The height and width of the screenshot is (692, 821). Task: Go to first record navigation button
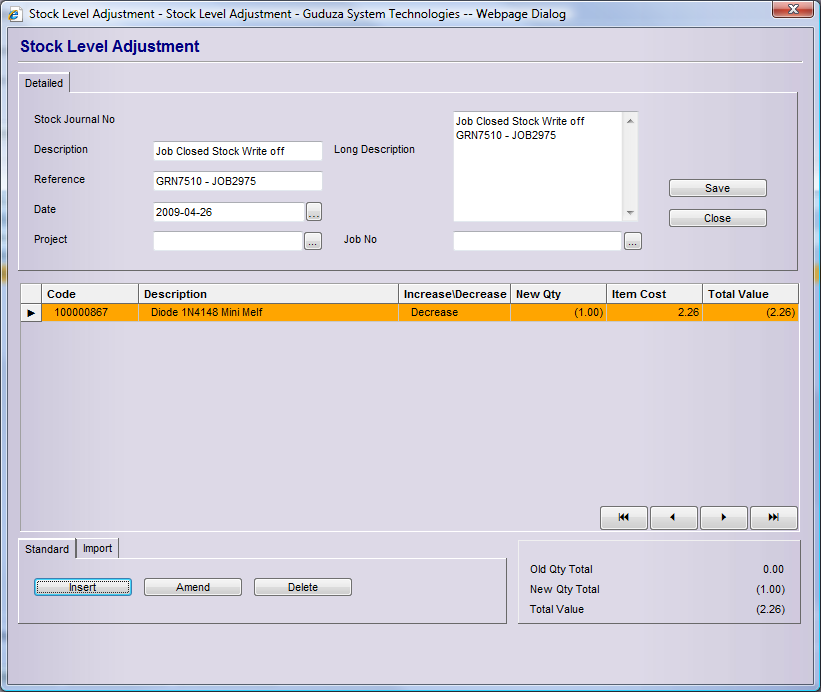624,518
